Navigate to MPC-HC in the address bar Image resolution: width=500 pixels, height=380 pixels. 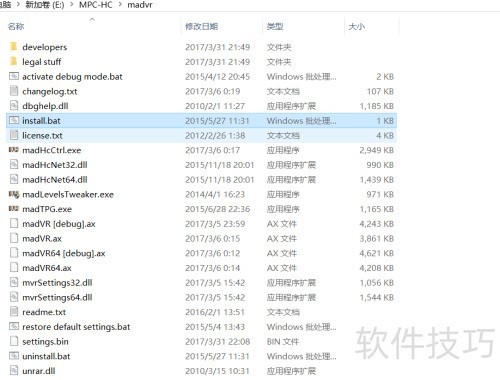96,5
